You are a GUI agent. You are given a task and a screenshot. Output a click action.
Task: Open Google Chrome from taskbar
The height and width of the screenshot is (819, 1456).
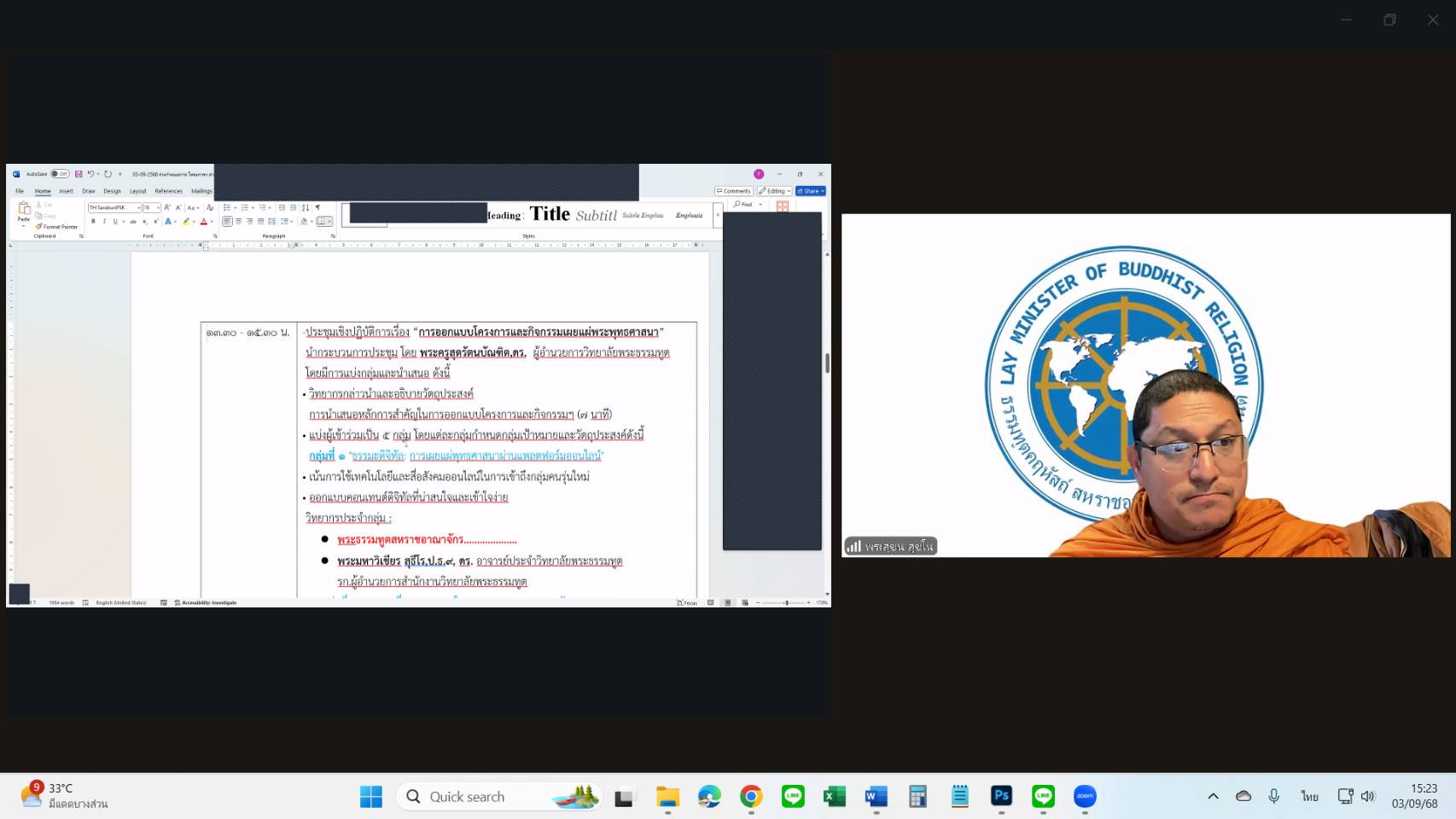click(751, 797)
